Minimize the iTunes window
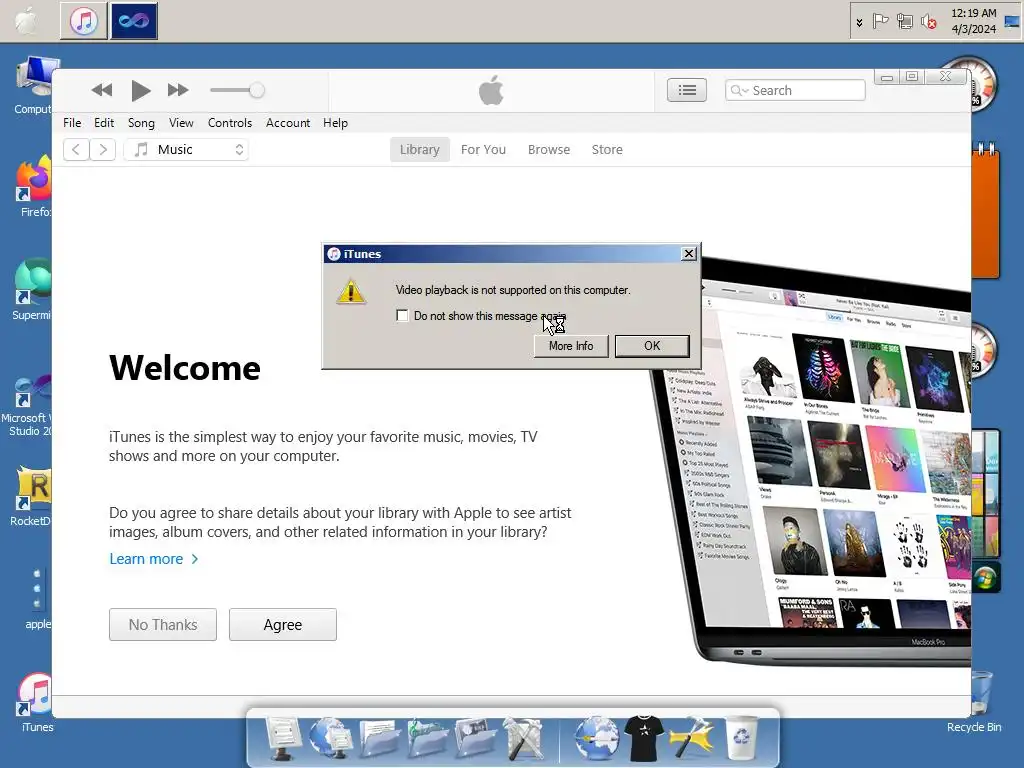The image size is (1024, 768). (887, 77)
